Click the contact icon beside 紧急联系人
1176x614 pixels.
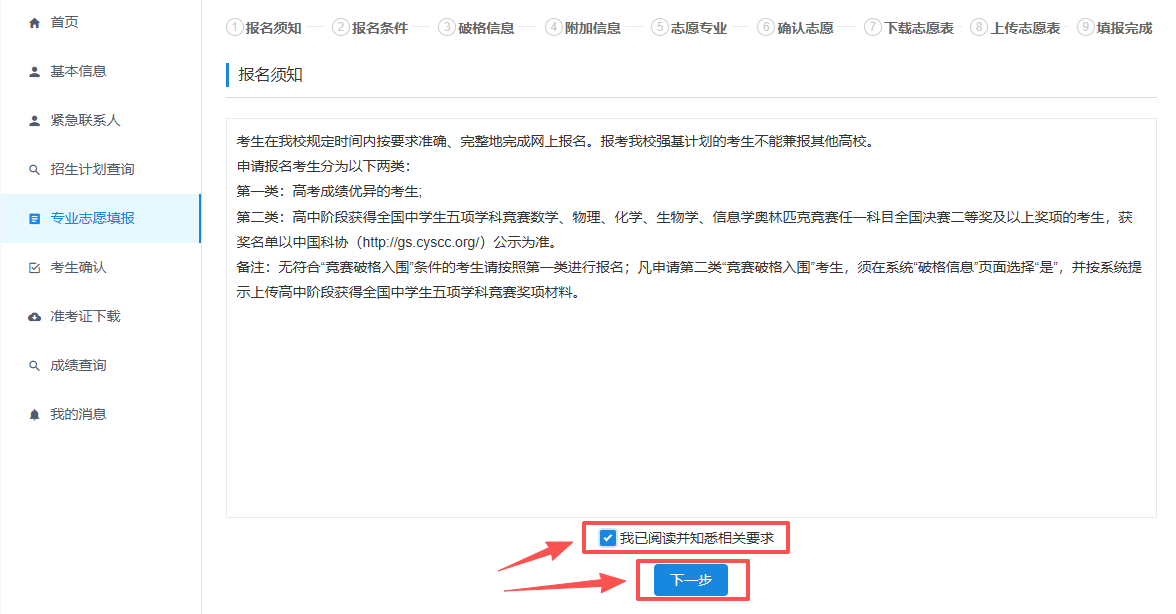35,120
